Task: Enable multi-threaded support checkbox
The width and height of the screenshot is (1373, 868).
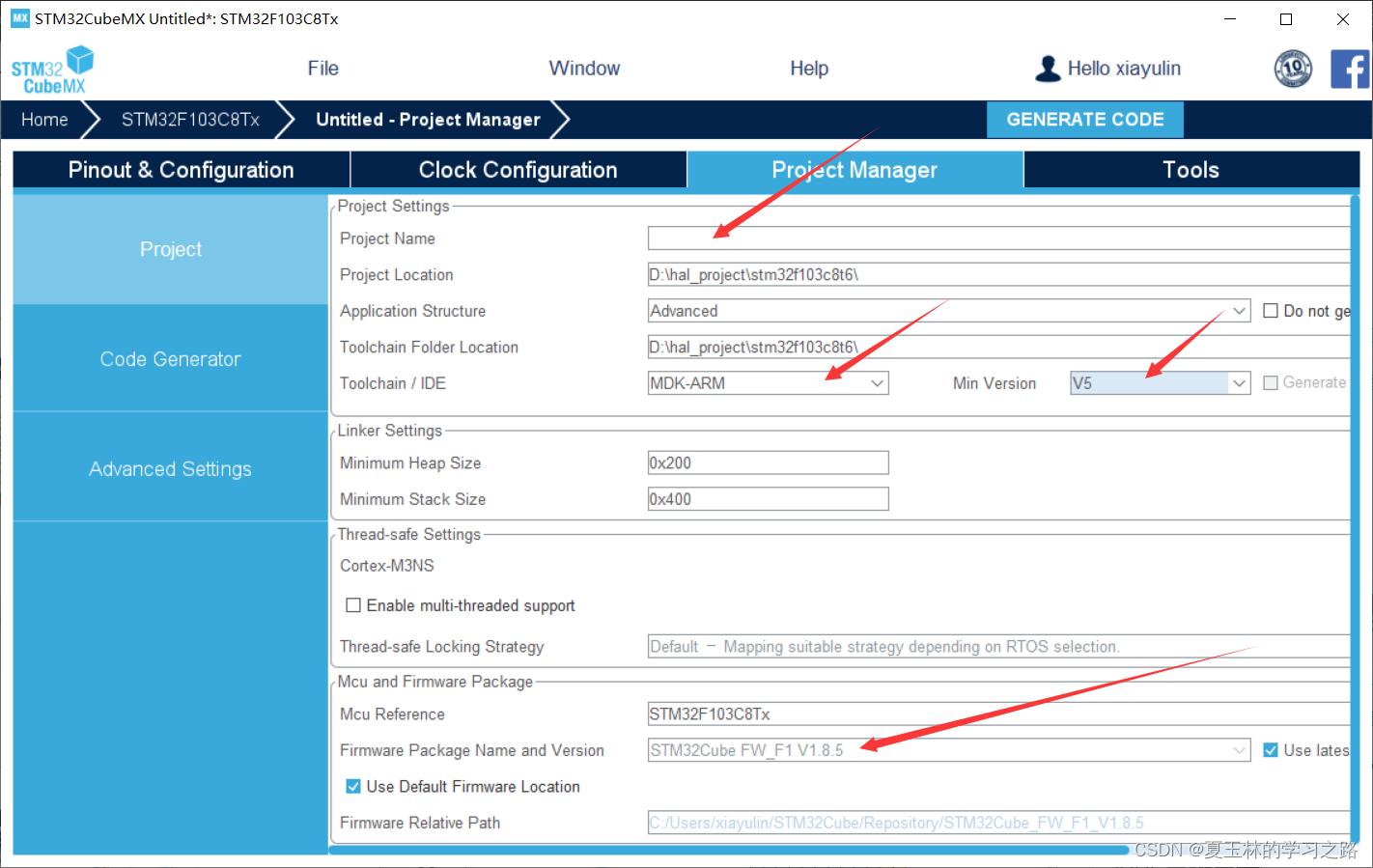Action: coord(353,605)
